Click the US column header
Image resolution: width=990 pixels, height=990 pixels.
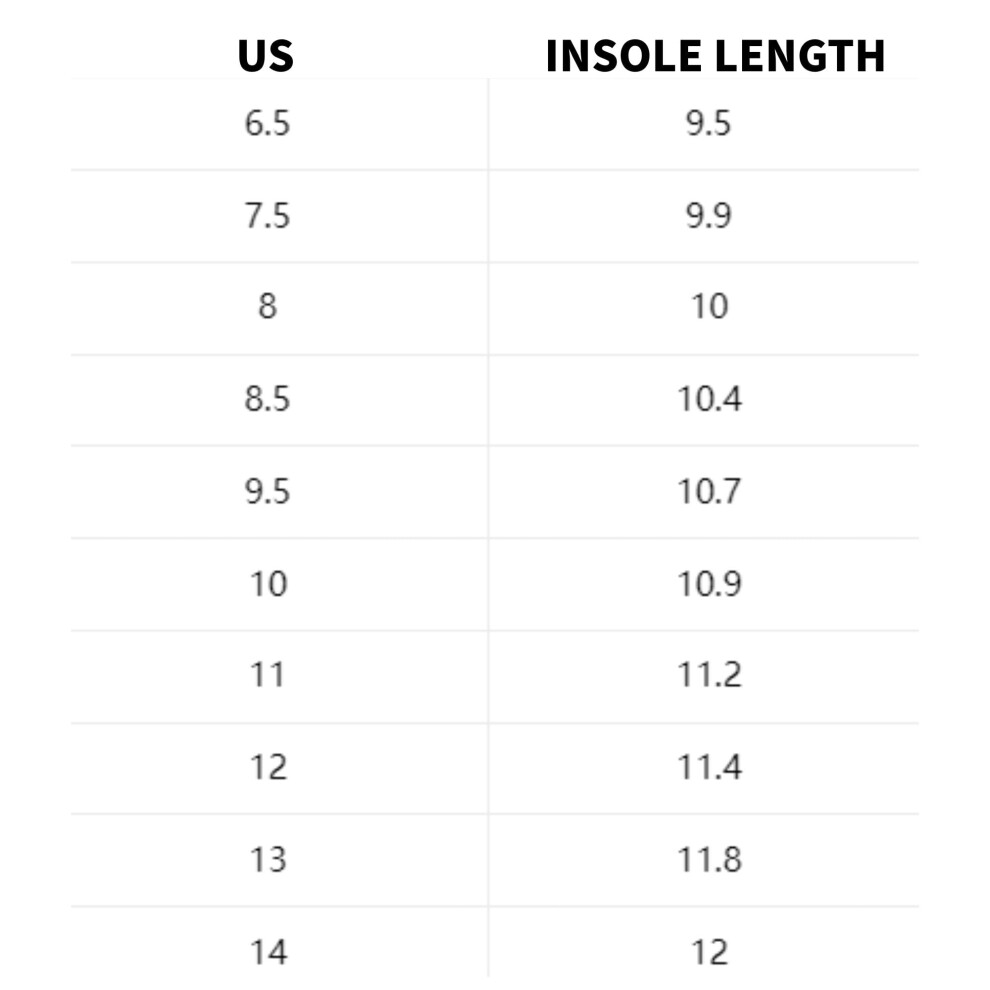coord(266,56)
